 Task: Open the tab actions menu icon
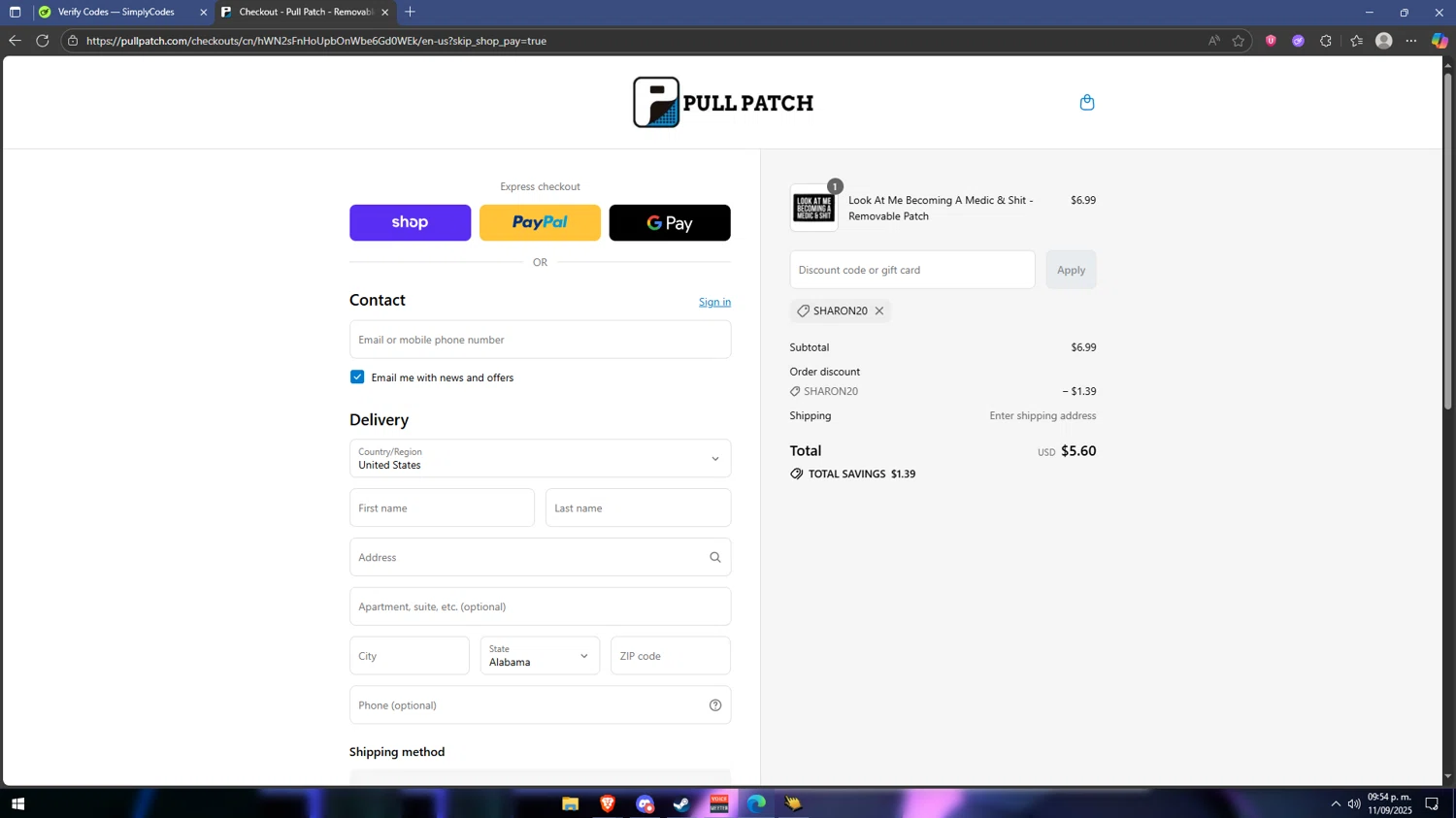15,13
